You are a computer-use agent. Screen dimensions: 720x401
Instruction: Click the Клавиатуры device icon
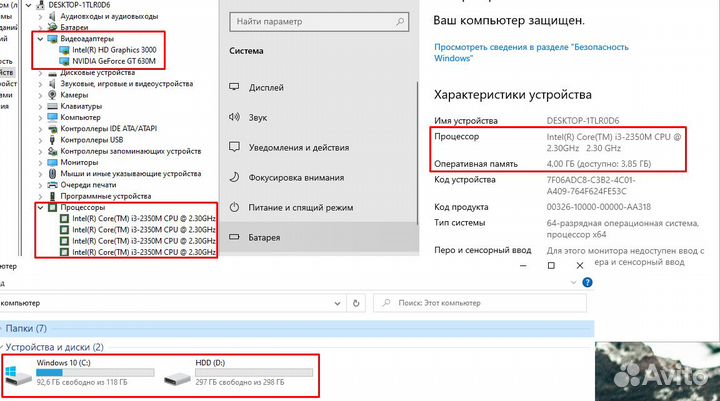[x=52, y=107]
